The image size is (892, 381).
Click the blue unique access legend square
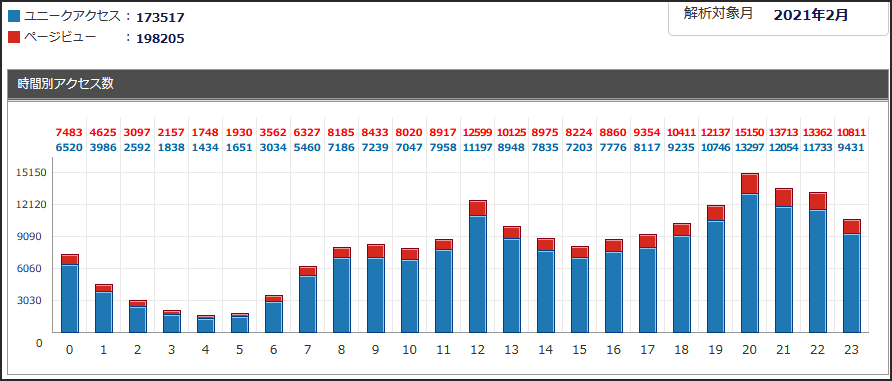click(x=14, y=17)
